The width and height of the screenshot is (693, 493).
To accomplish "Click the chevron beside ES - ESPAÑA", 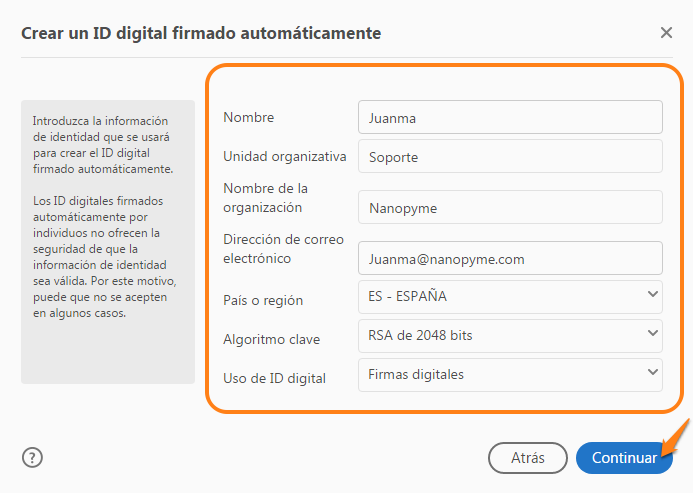I will 652,294.
